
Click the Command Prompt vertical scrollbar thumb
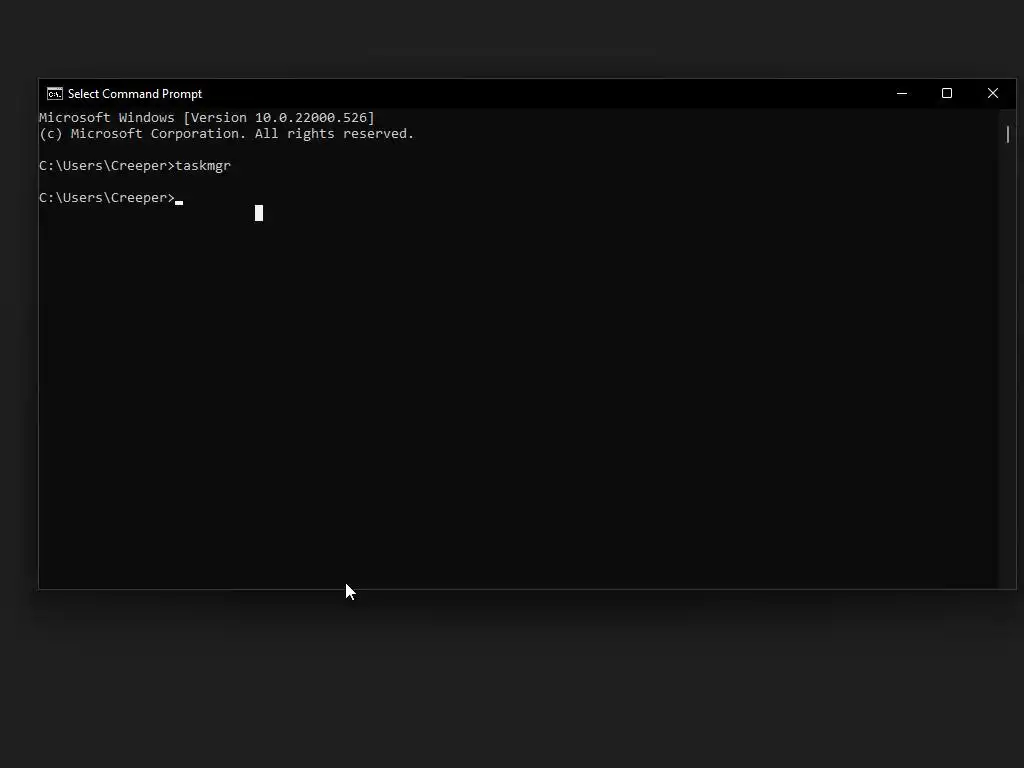(x=1008, y=135)
